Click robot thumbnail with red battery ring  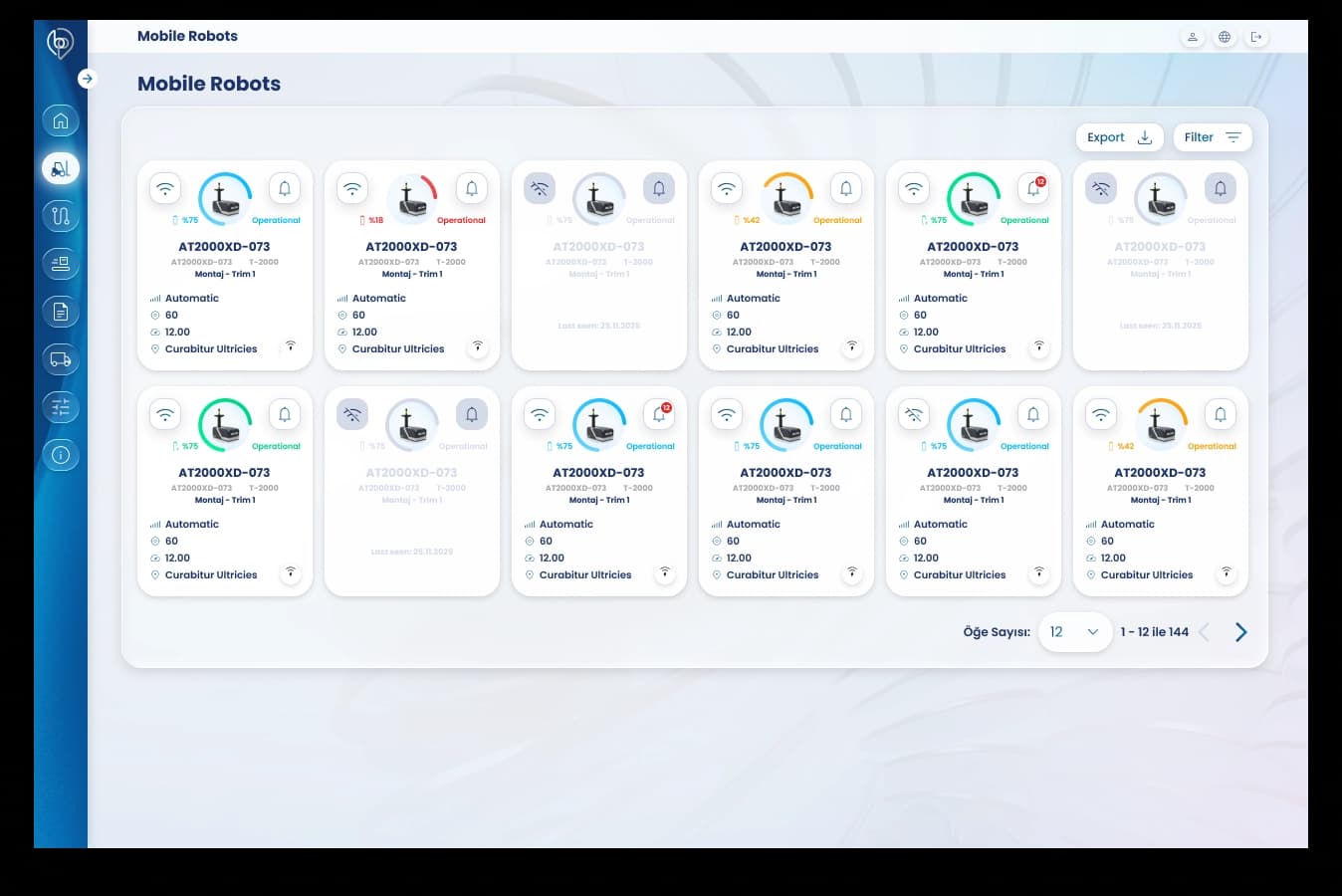(412, 199)
